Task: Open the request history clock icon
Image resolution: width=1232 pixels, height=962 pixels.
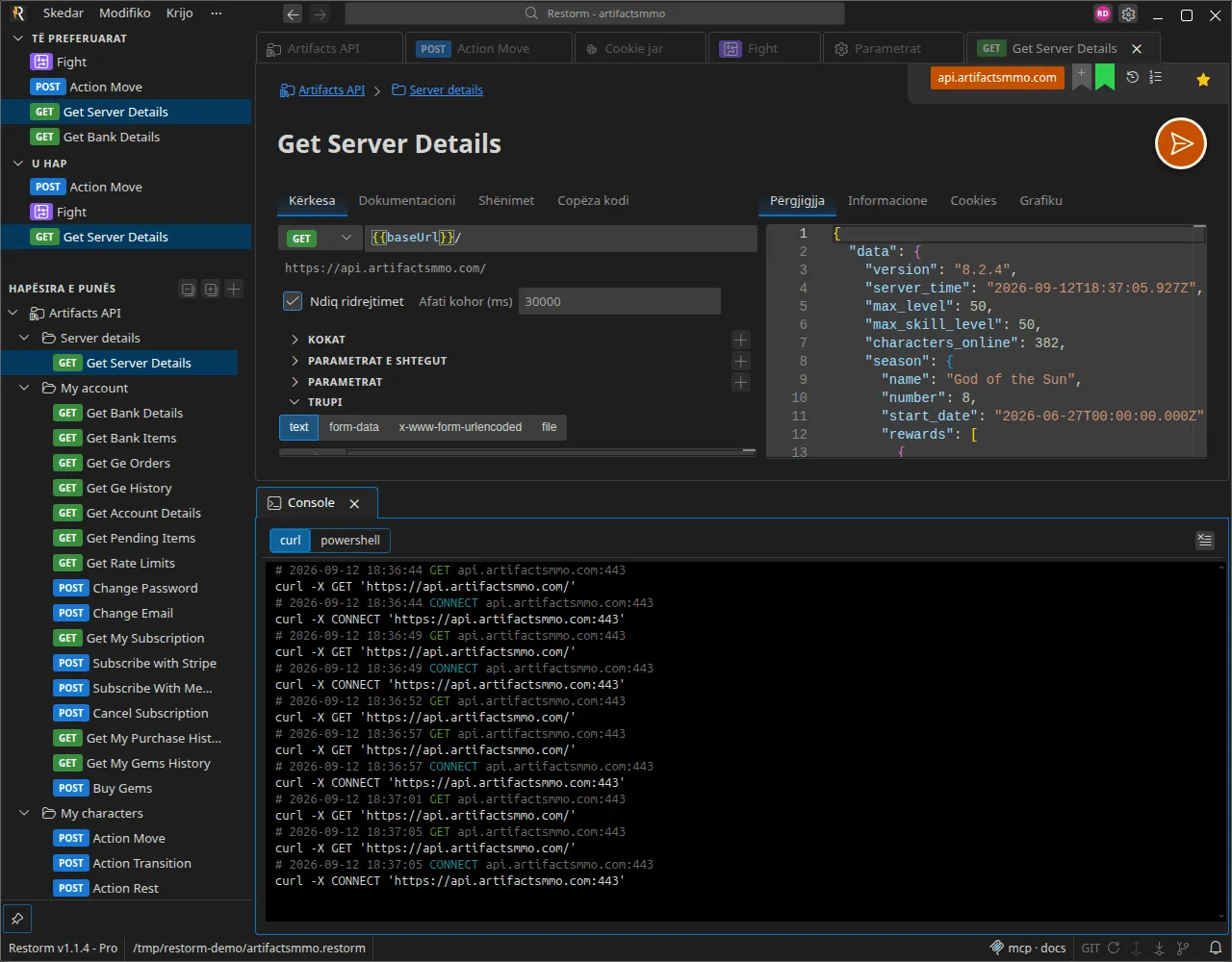Action: (1133, 77)
